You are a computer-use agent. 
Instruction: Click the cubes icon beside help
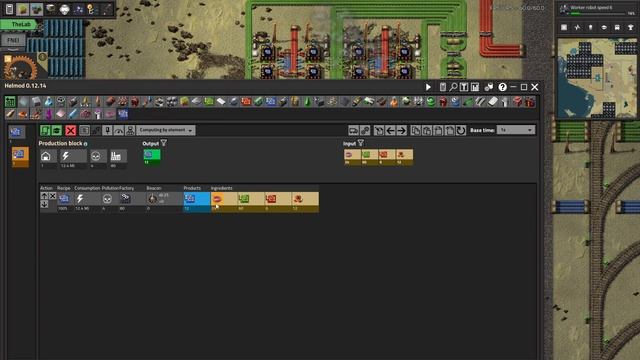(x=489, y=87)
